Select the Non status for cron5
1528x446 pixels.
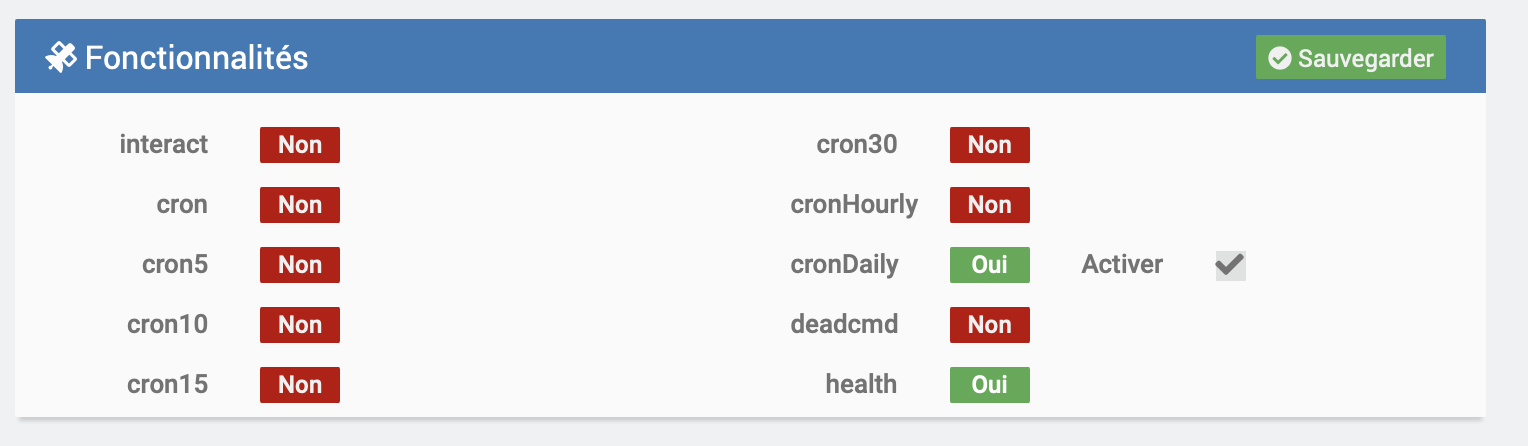(300, 265)
